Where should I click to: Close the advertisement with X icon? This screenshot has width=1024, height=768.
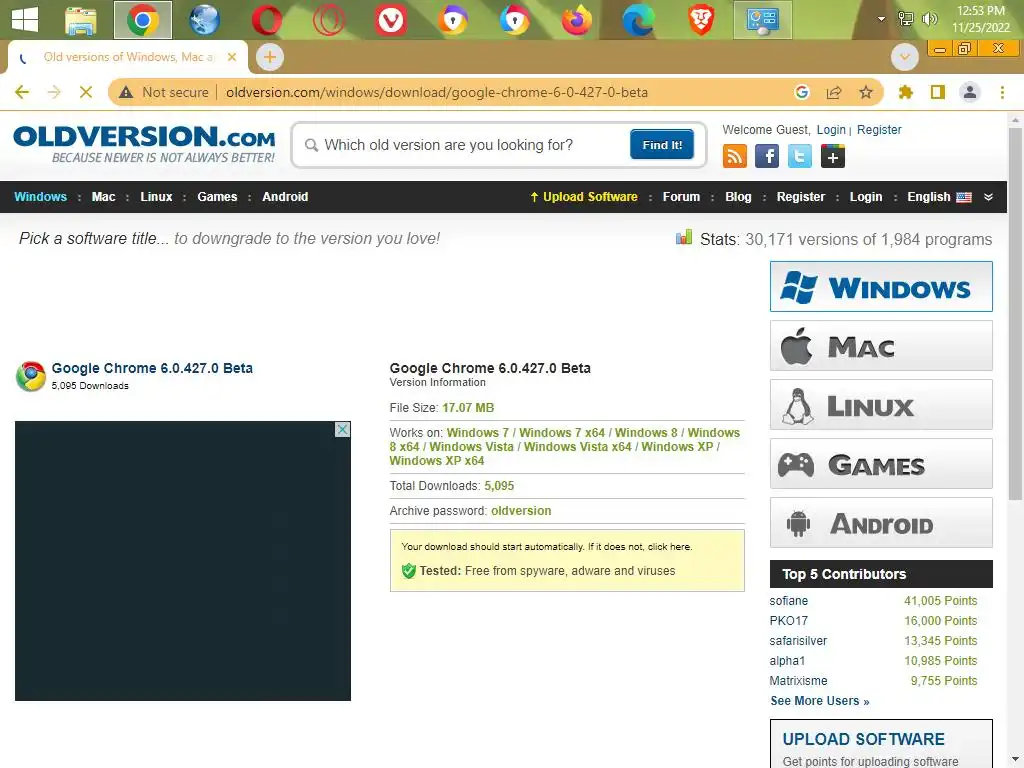[x=342, y=429]
